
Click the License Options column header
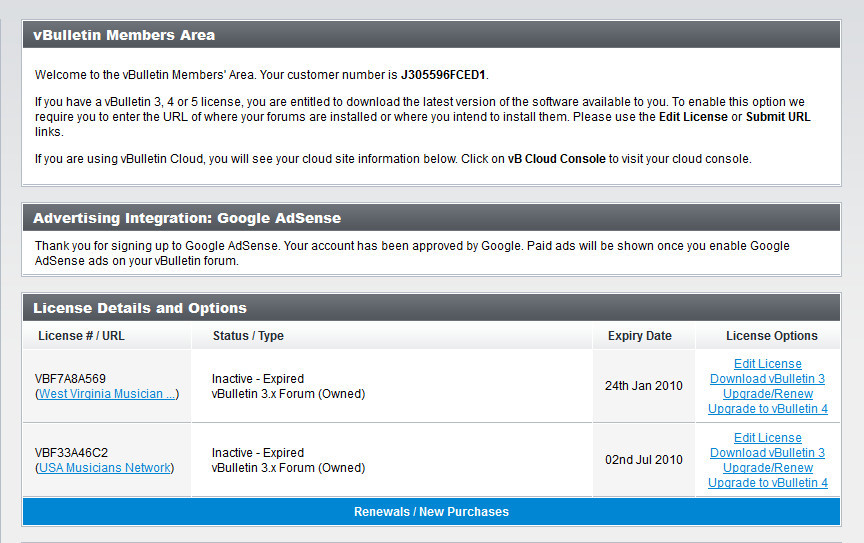(x=771, y=336)
